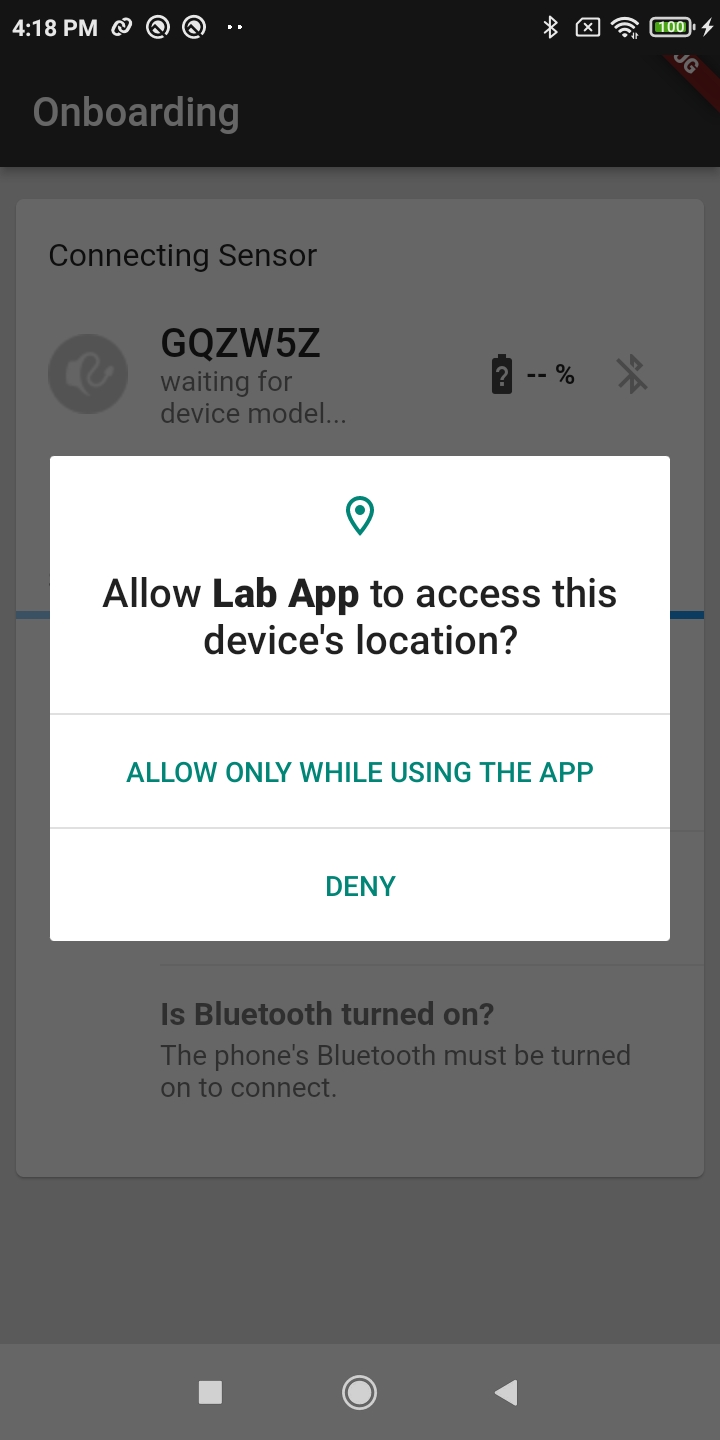Tap the debug banner ribbon corner
The width and height of the screenshot is (720, 1440).
(692, 75)
